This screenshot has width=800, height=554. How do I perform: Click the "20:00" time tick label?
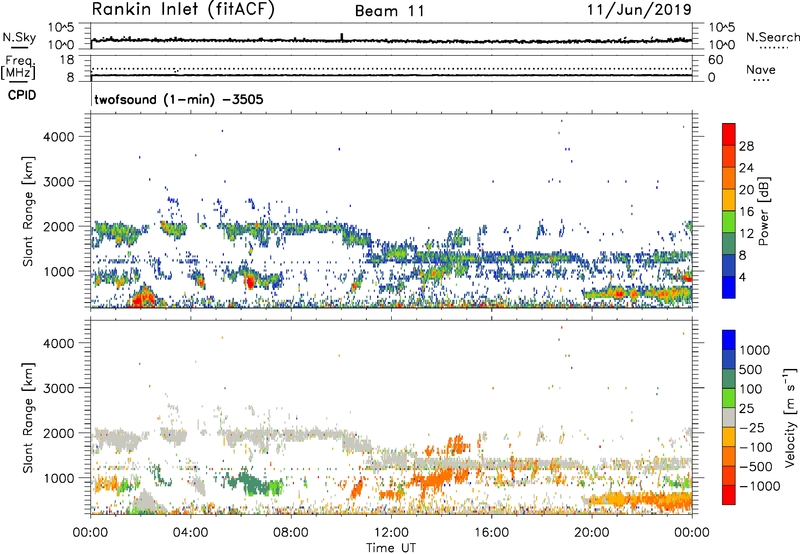tap(592, 533)
